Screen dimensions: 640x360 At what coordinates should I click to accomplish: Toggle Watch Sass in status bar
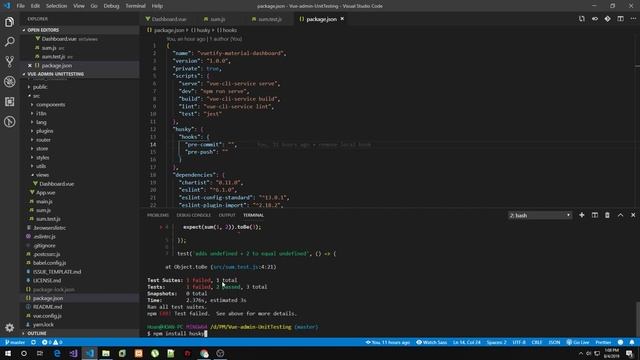coord(431,342)
